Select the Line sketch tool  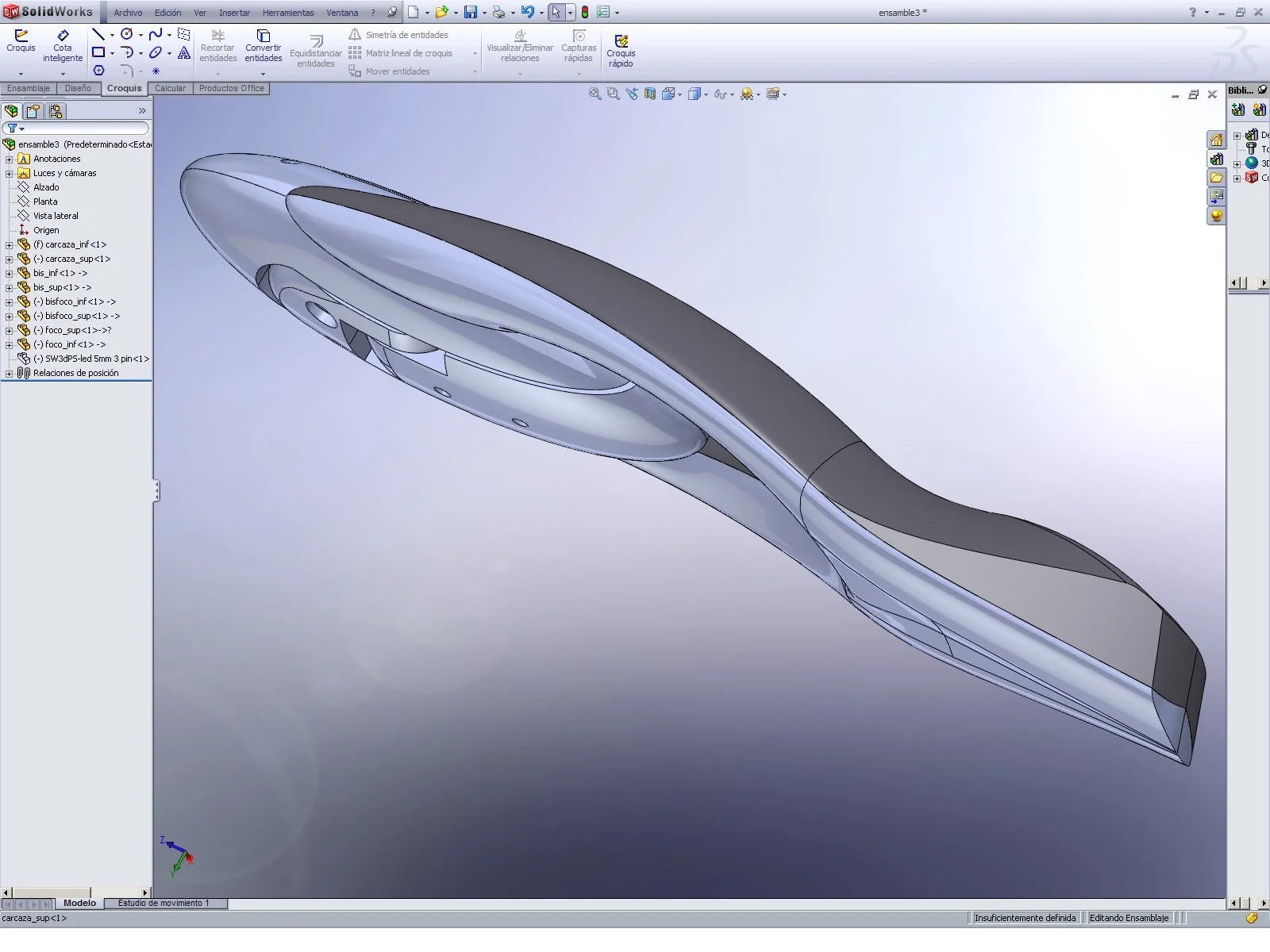pos(98,34)
